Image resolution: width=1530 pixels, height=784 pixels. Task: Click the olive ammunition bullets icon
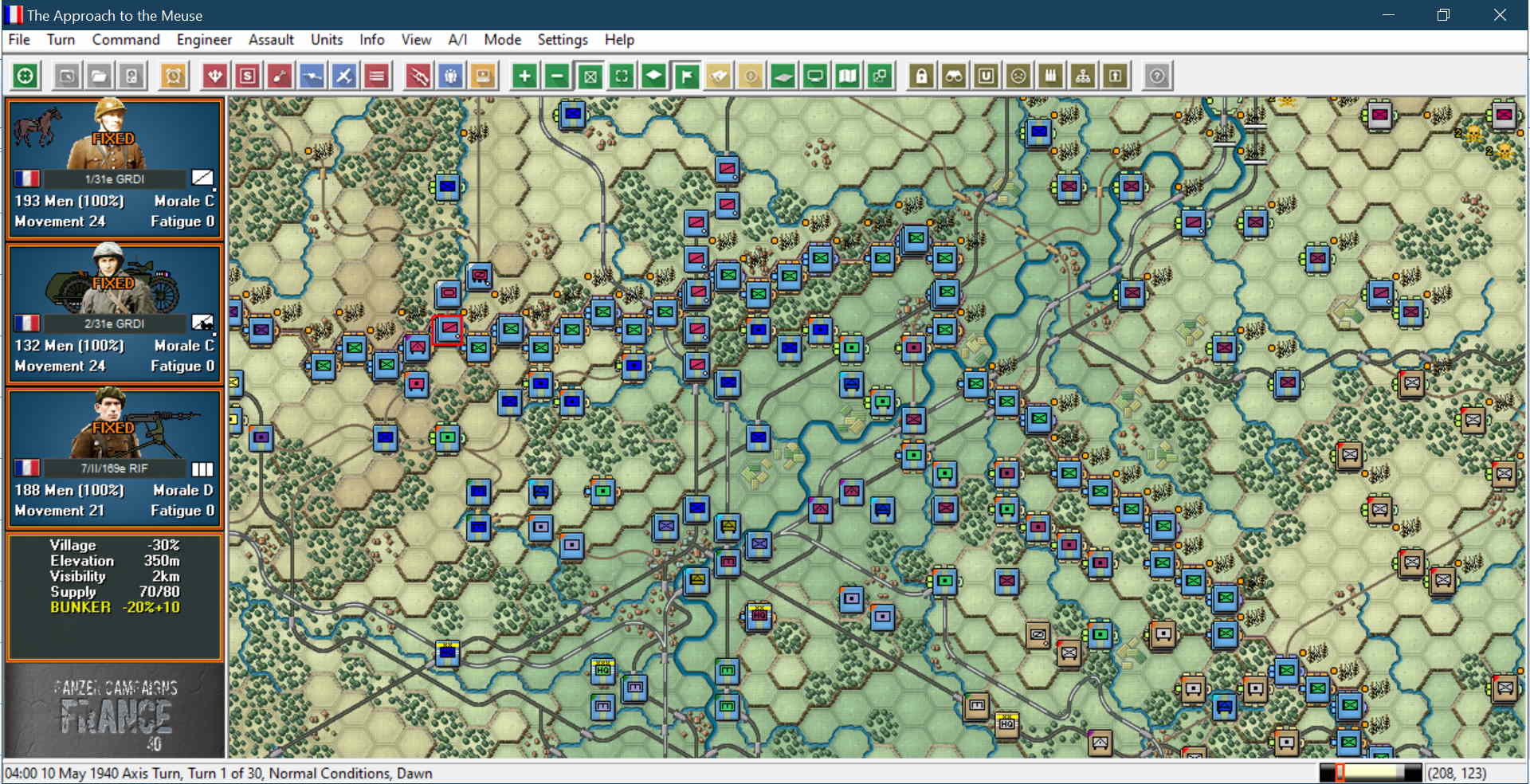tap(1050, 76)
